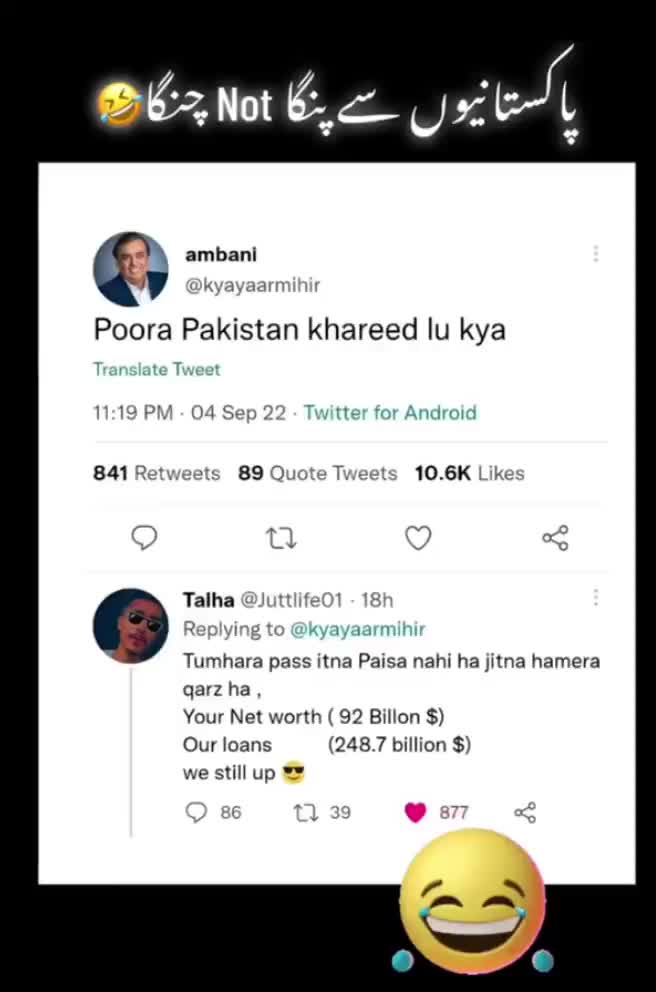This screenshot has height=992, width=656.
Task: Open Talha's profile avatar
Action: (x=131, y=625)
